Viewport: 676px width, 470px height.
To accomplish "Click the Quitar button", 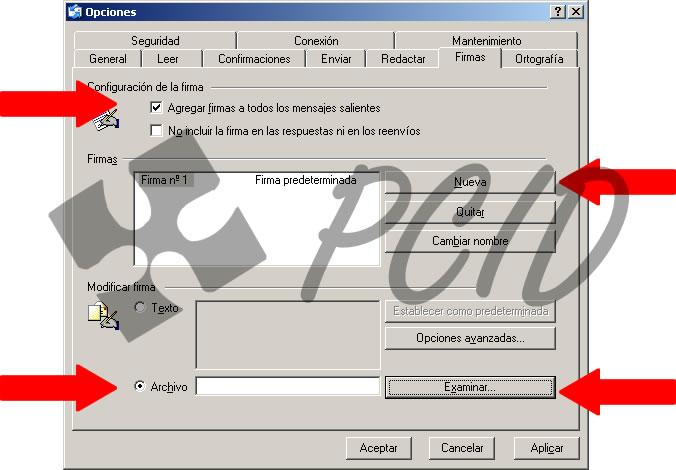I will 469,212.
